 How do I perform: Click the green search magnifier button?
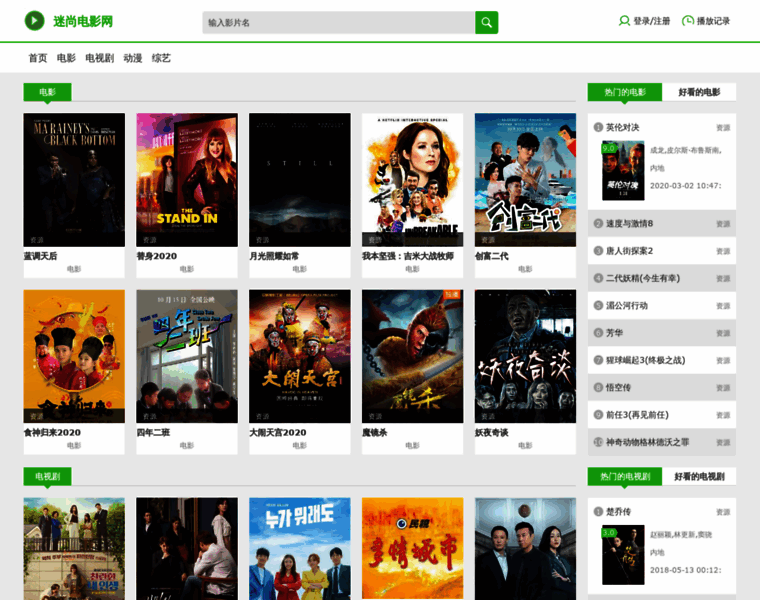(487, 22)
